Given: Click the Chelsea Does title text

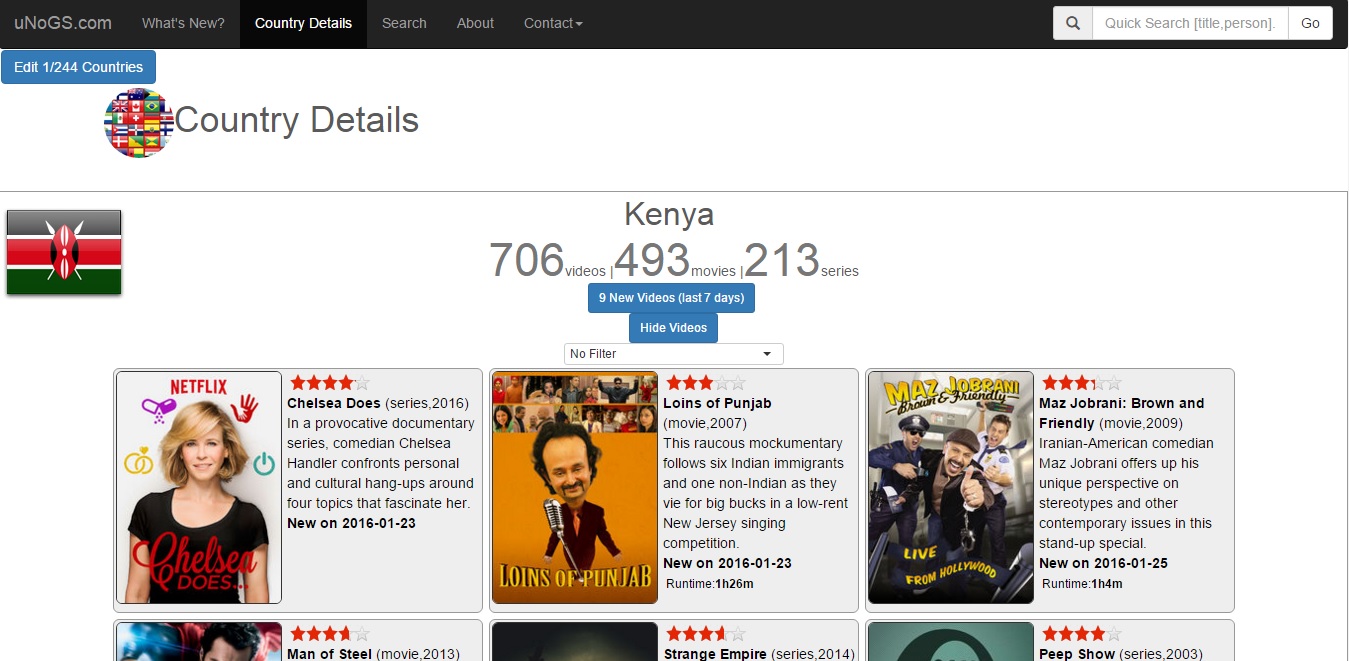Looking at the screenshot, I should (334, 403).
